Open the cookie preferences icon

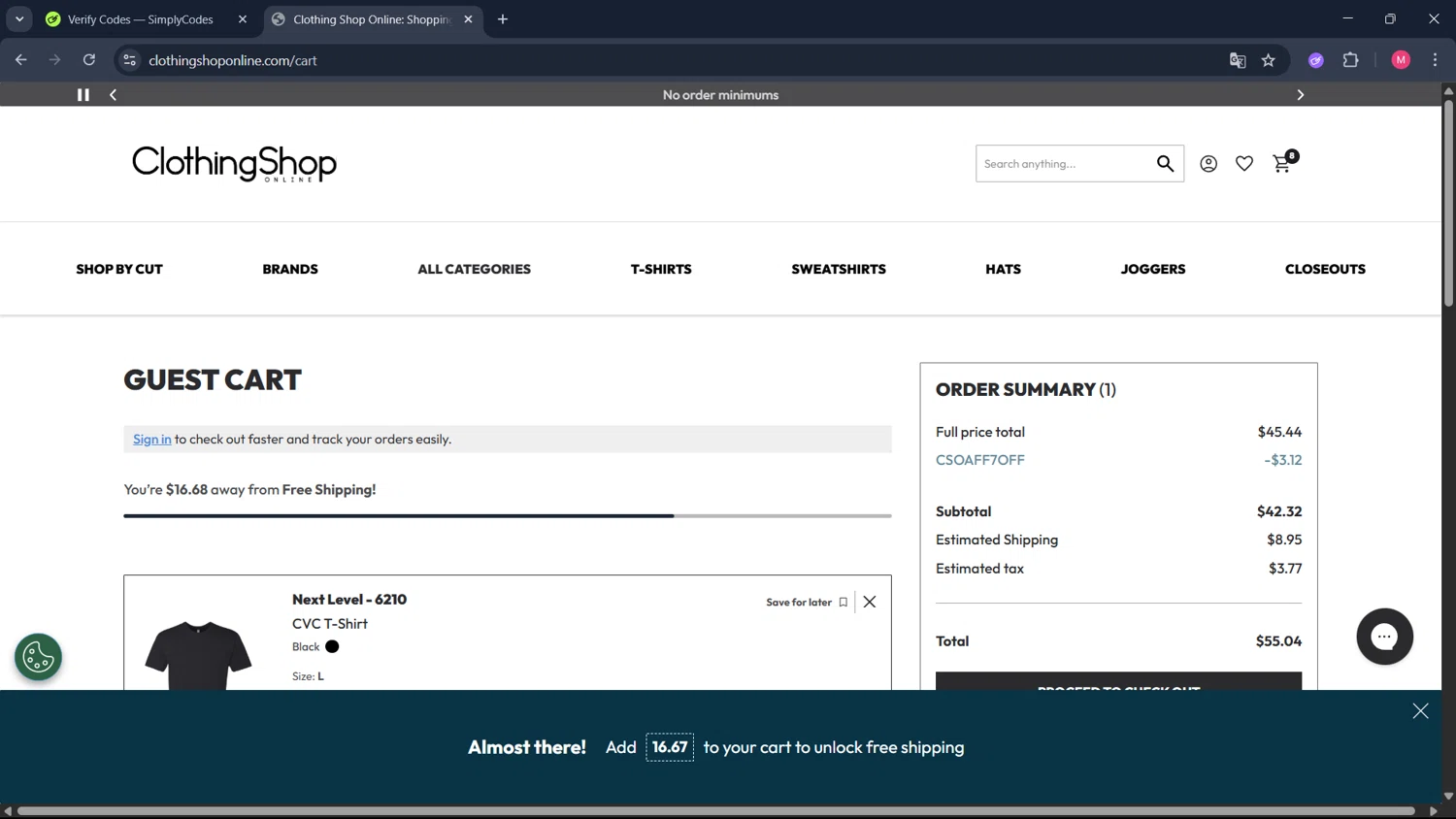[x=39, y=657]
